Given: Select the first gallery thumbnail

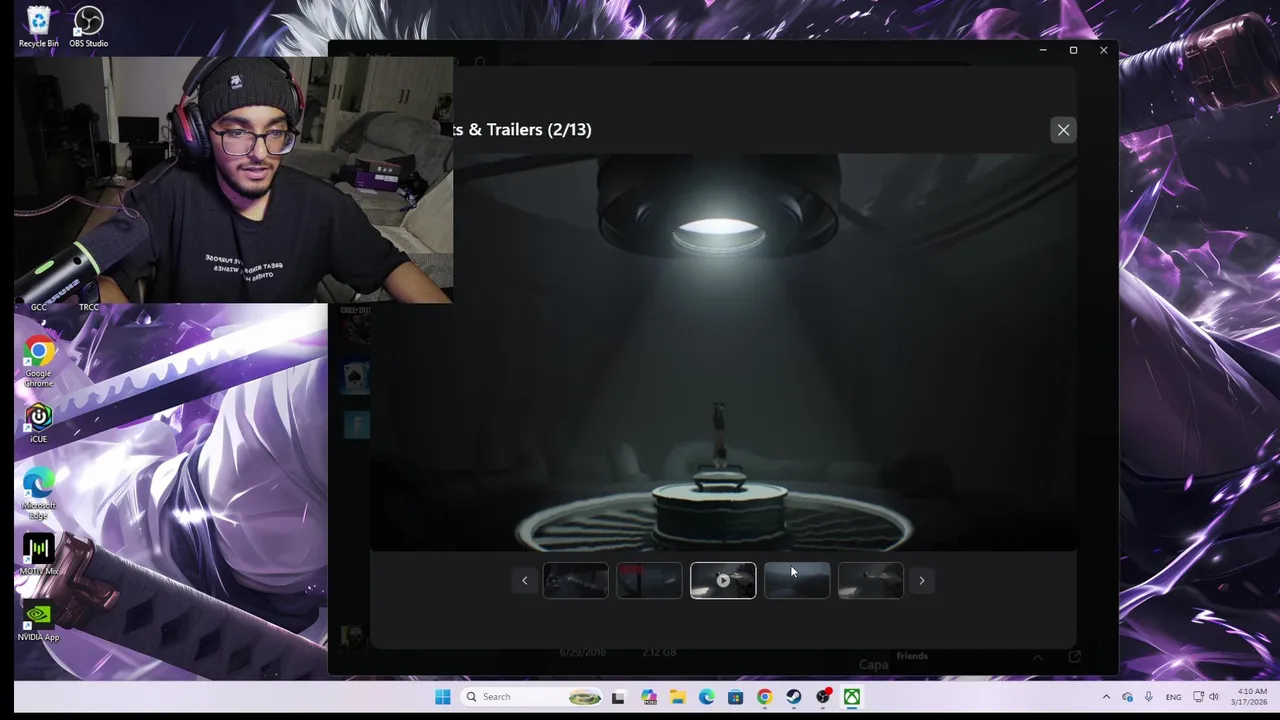Looking at the screenshot, I should coord(575,581).
